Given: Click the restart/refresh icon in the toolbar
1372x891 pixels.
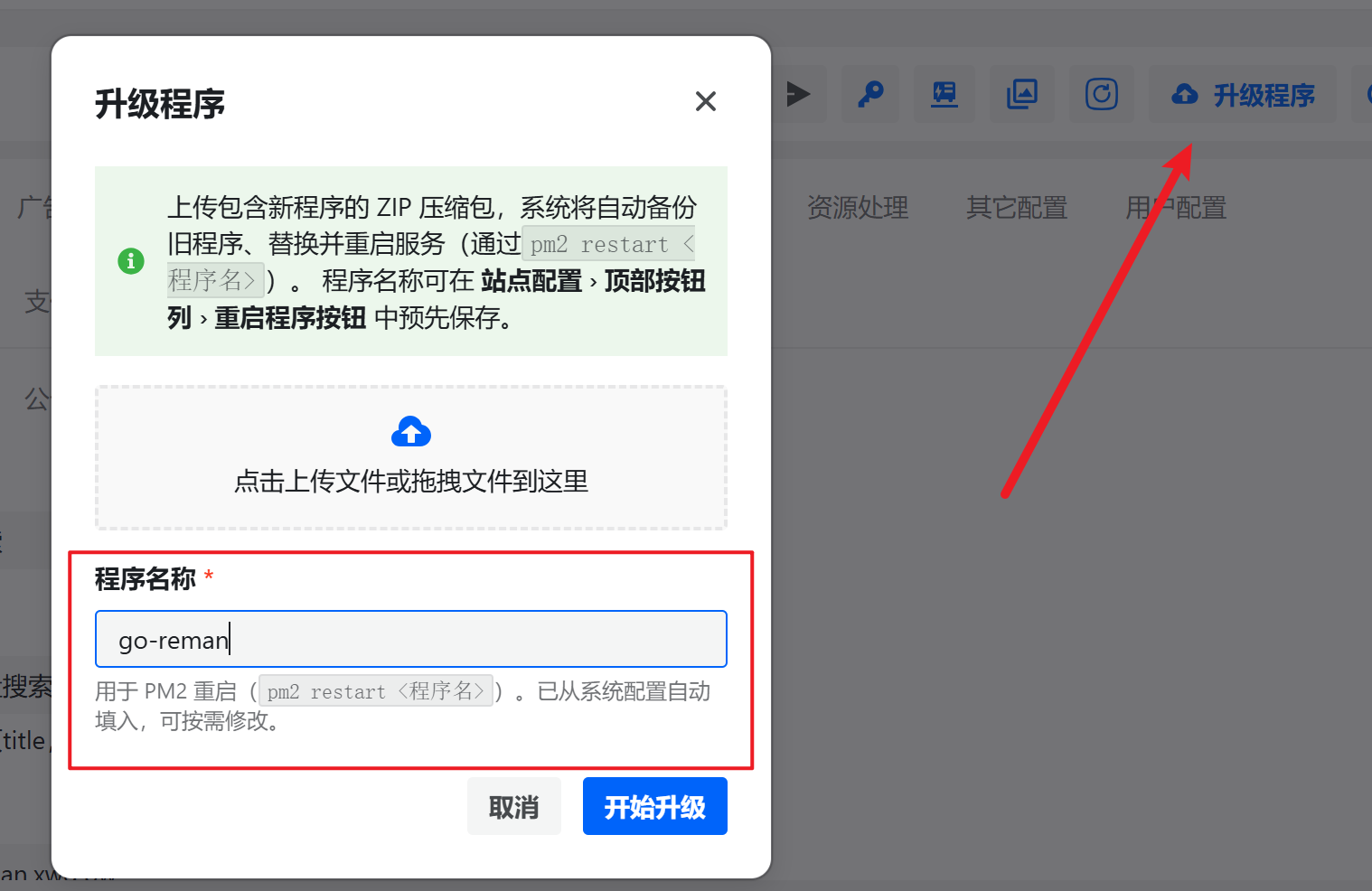Looking at the screenshot, I should [1101, 94].
